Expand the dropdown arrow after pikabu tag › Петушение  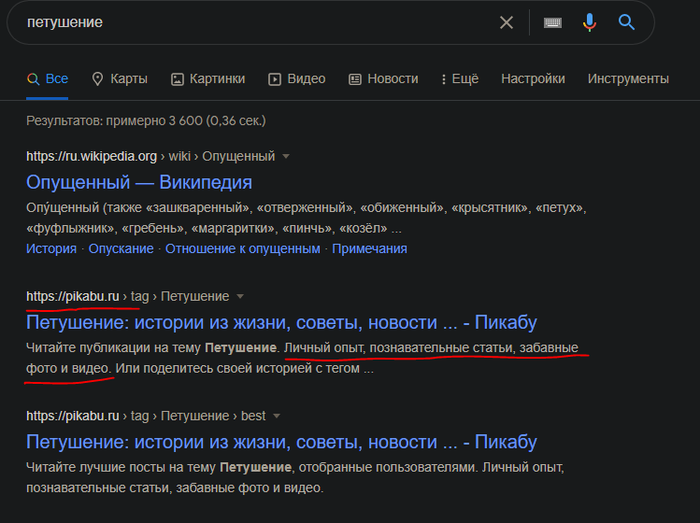tap(240, 296)
